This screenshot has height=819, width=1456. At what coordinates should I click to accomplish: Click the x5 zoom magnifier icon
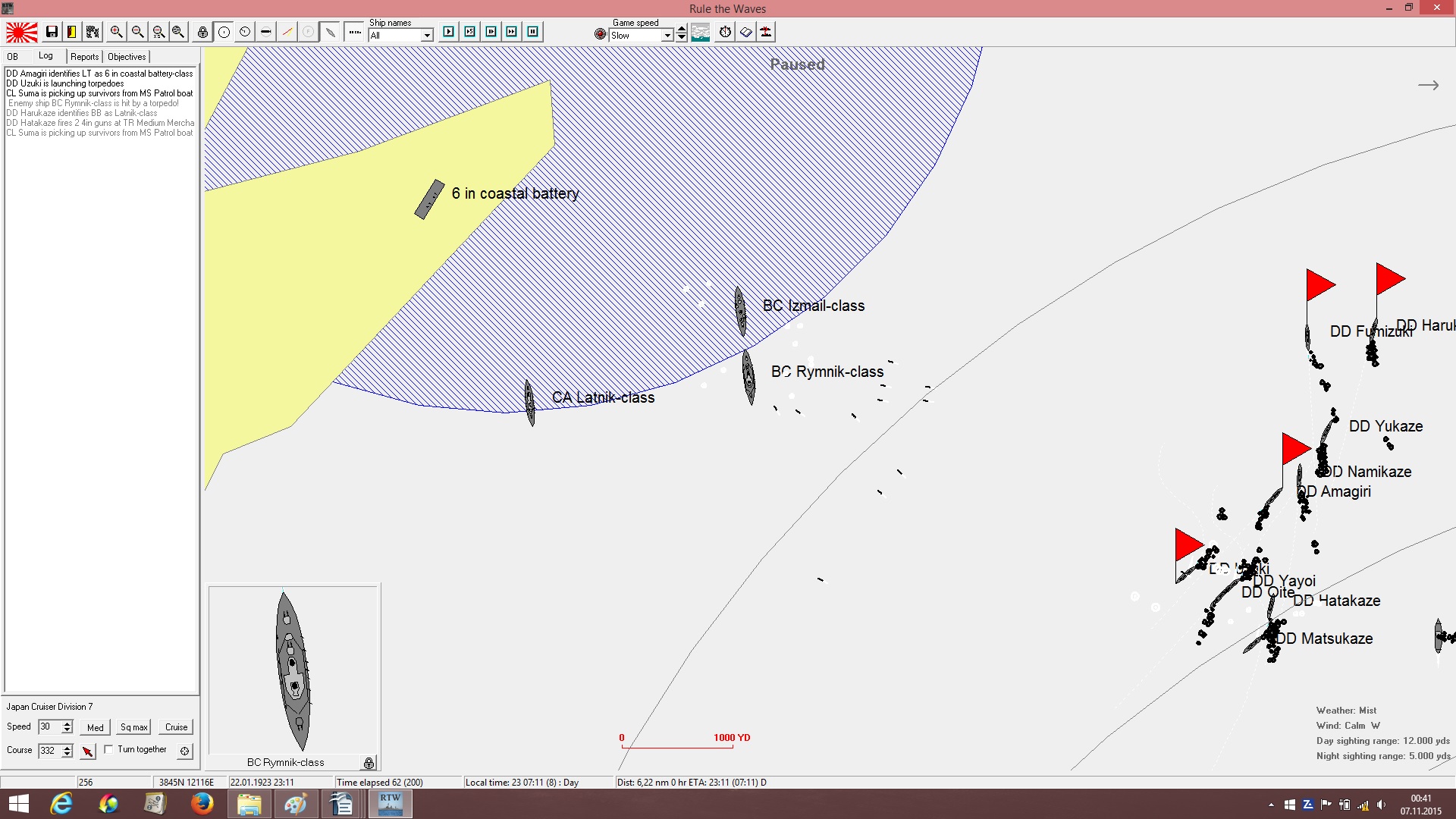point(158,32)
